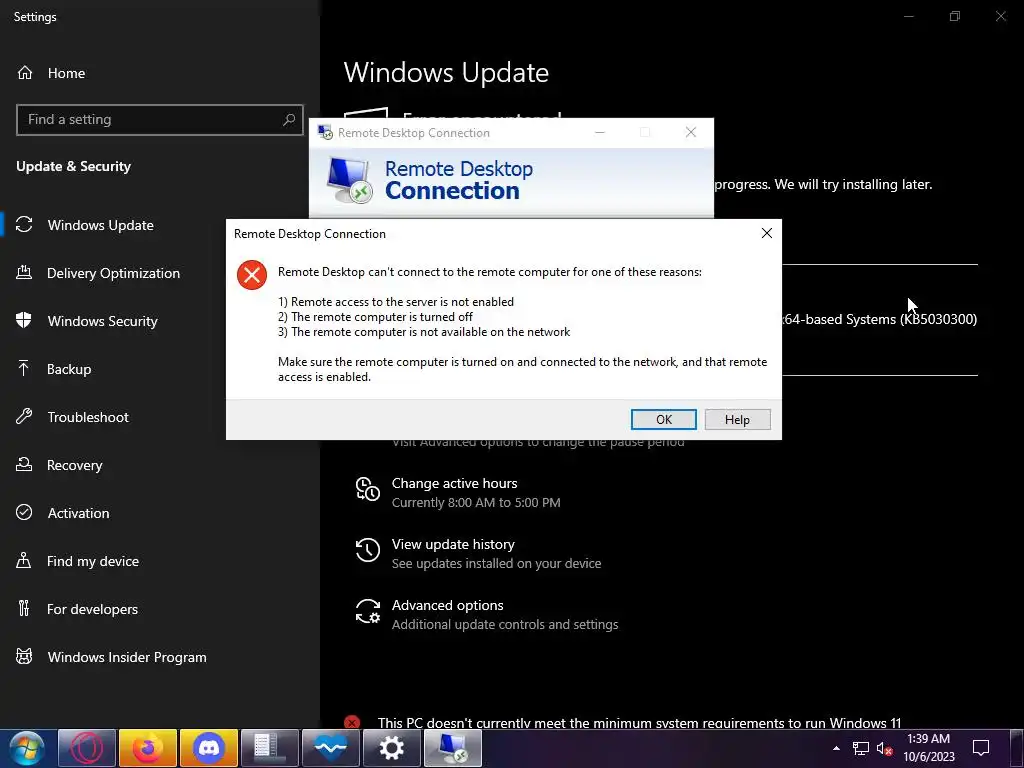Screen dimensions: 1024x768
Task: Open the heartbeat monitor app in taskbar
Action: coord(330,748)
